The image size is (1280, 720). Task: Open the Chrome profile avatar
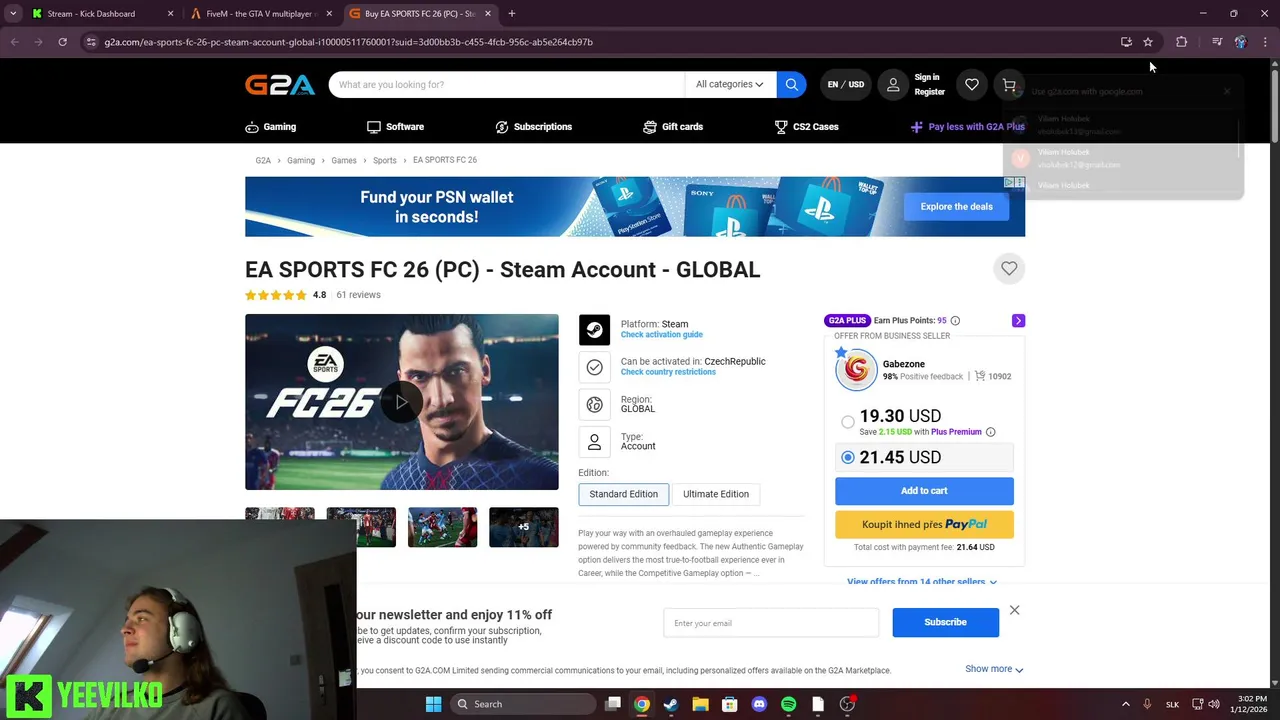pyautogui.click(x=1240, y=42)
